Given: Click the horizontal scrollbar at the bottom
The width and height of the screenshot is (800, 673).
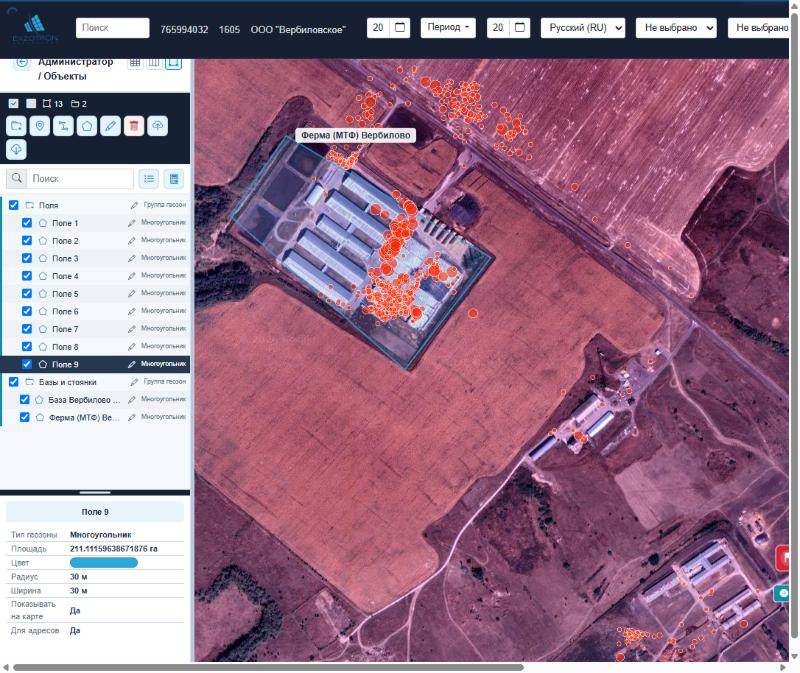Looking at the screenshot, I should [x=268, y=667].
